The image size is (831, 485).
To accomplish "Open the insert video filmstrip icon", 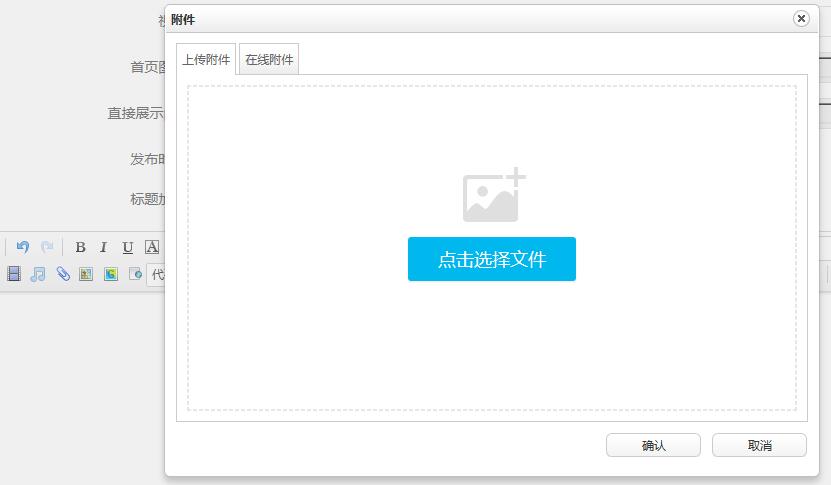I will (14, 274).
